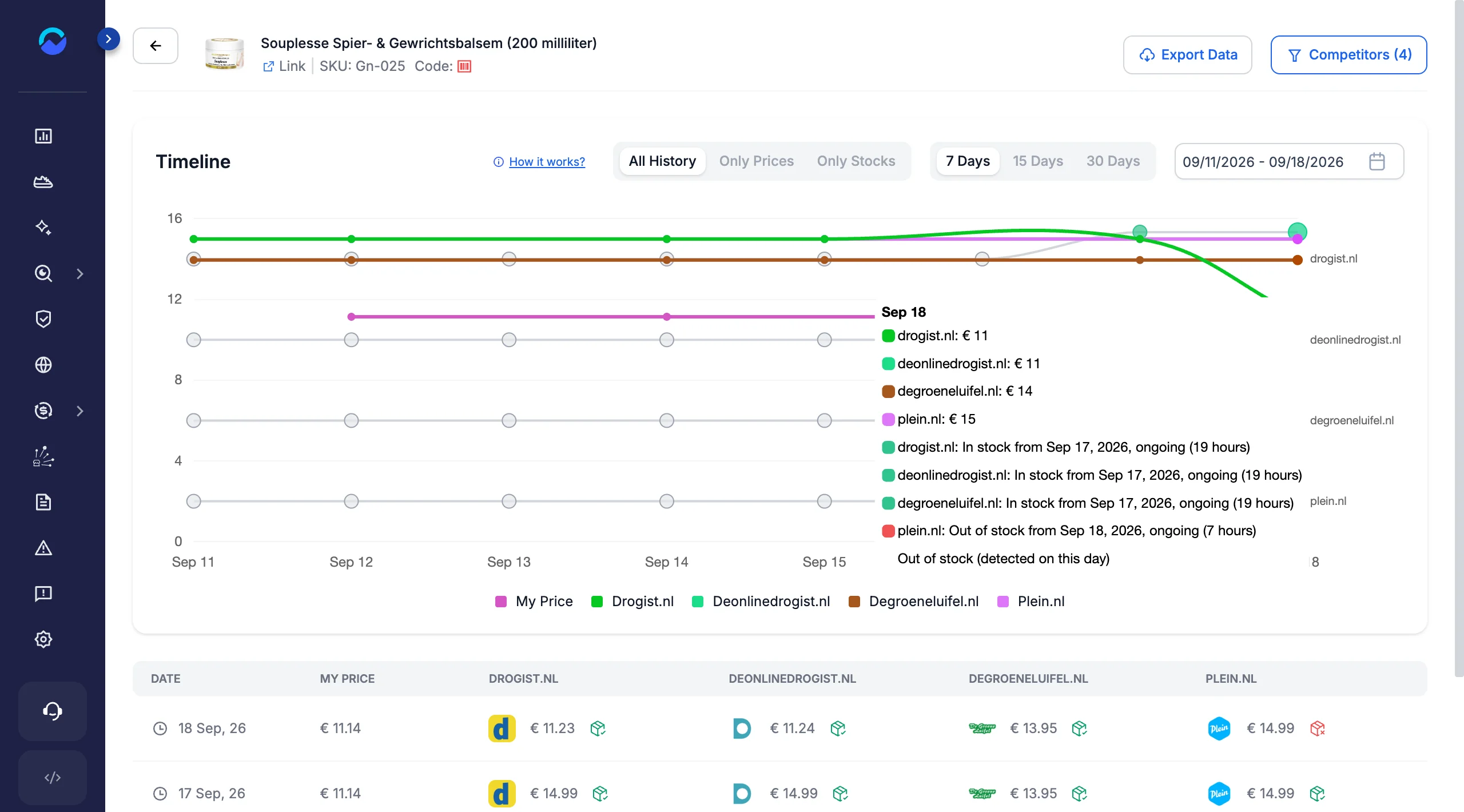Toggle Degroeneluifel.nl series in the legend
Screen dimensions: 1464x812
[x=914, y=601]
